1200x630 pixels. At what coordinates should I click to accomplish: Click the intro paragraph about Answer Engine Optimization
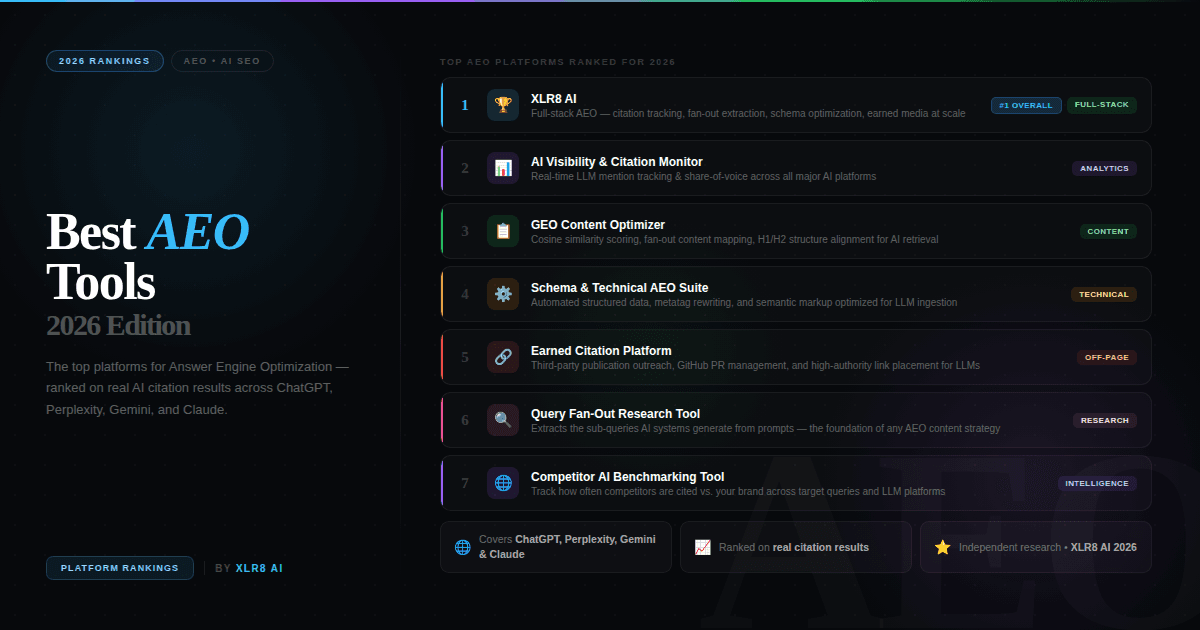(x=197, y=388)
